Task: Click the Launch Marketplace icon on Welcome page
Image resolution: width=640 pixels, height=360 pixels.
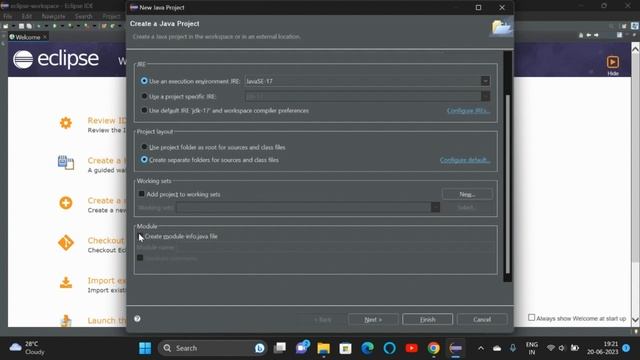Action: pos(66,321)
